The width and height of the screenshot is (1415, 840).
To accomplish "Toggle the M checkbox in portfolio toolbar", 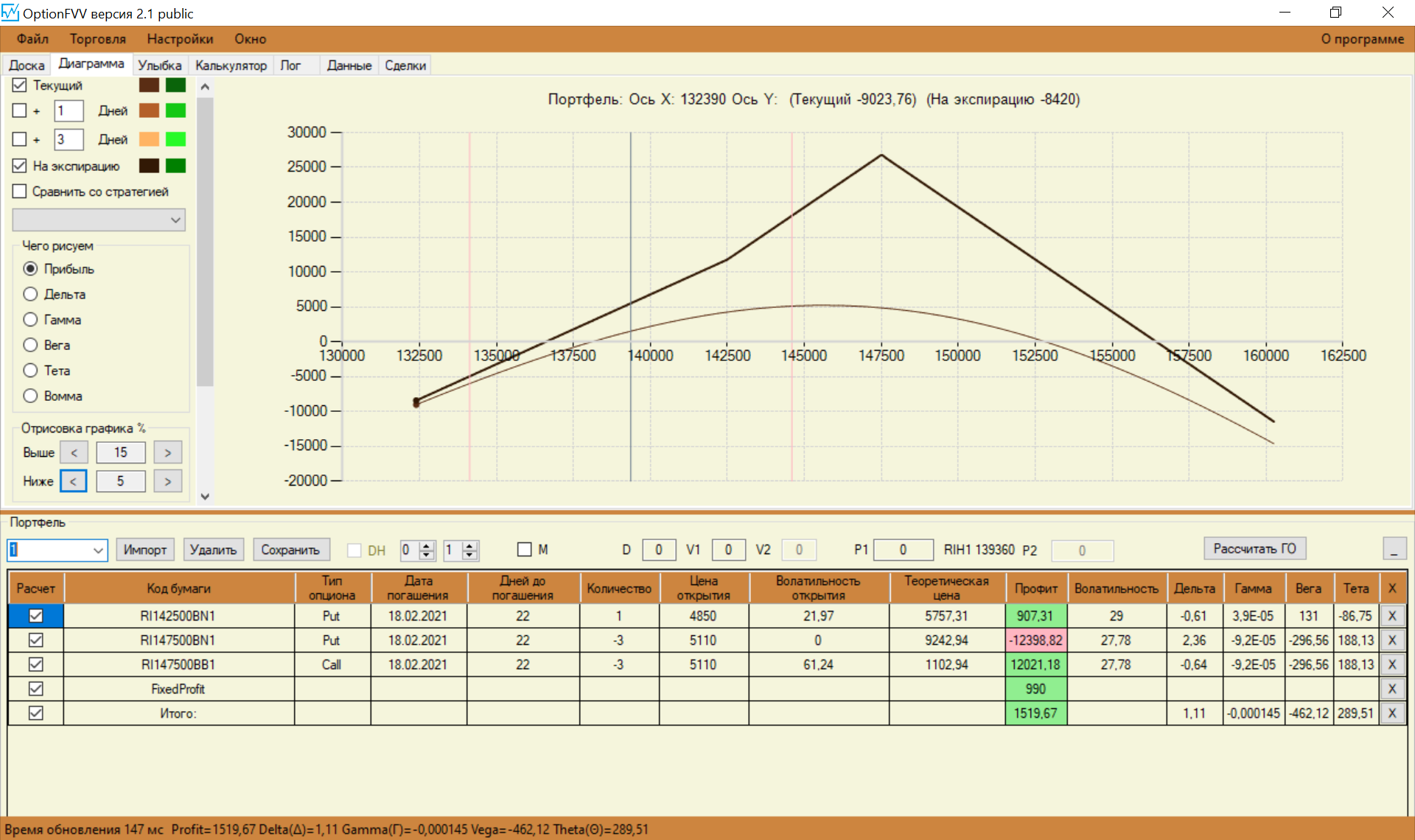I will tap(525, 550).
